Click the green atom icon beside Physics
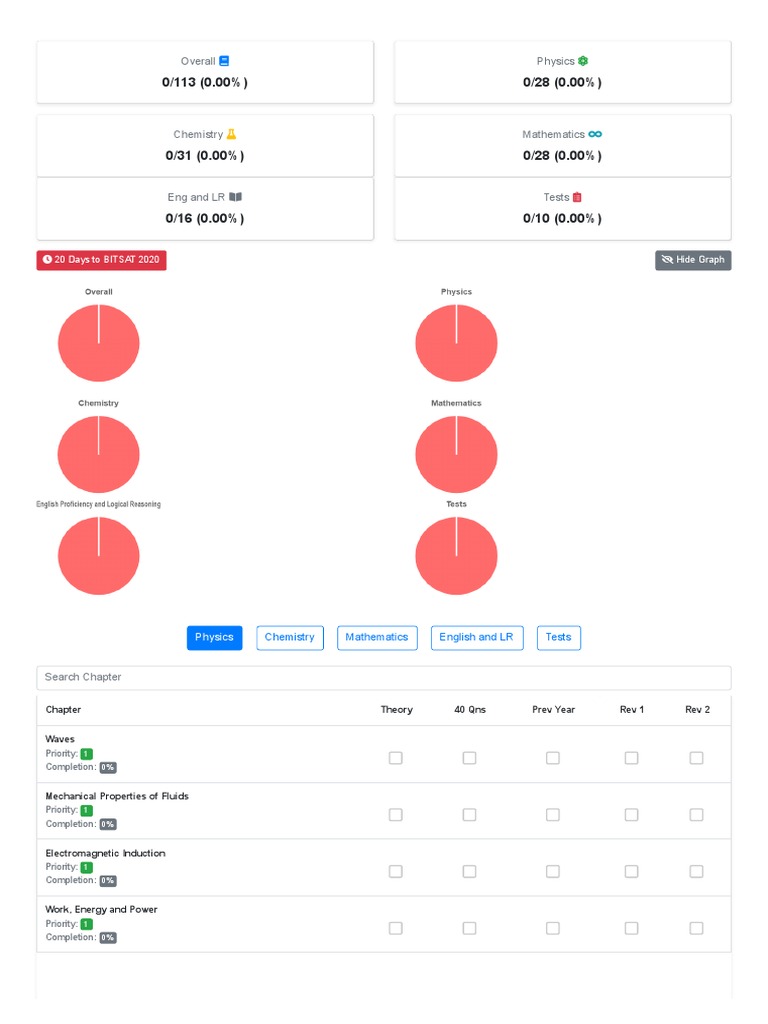 (x=583, y=61)
